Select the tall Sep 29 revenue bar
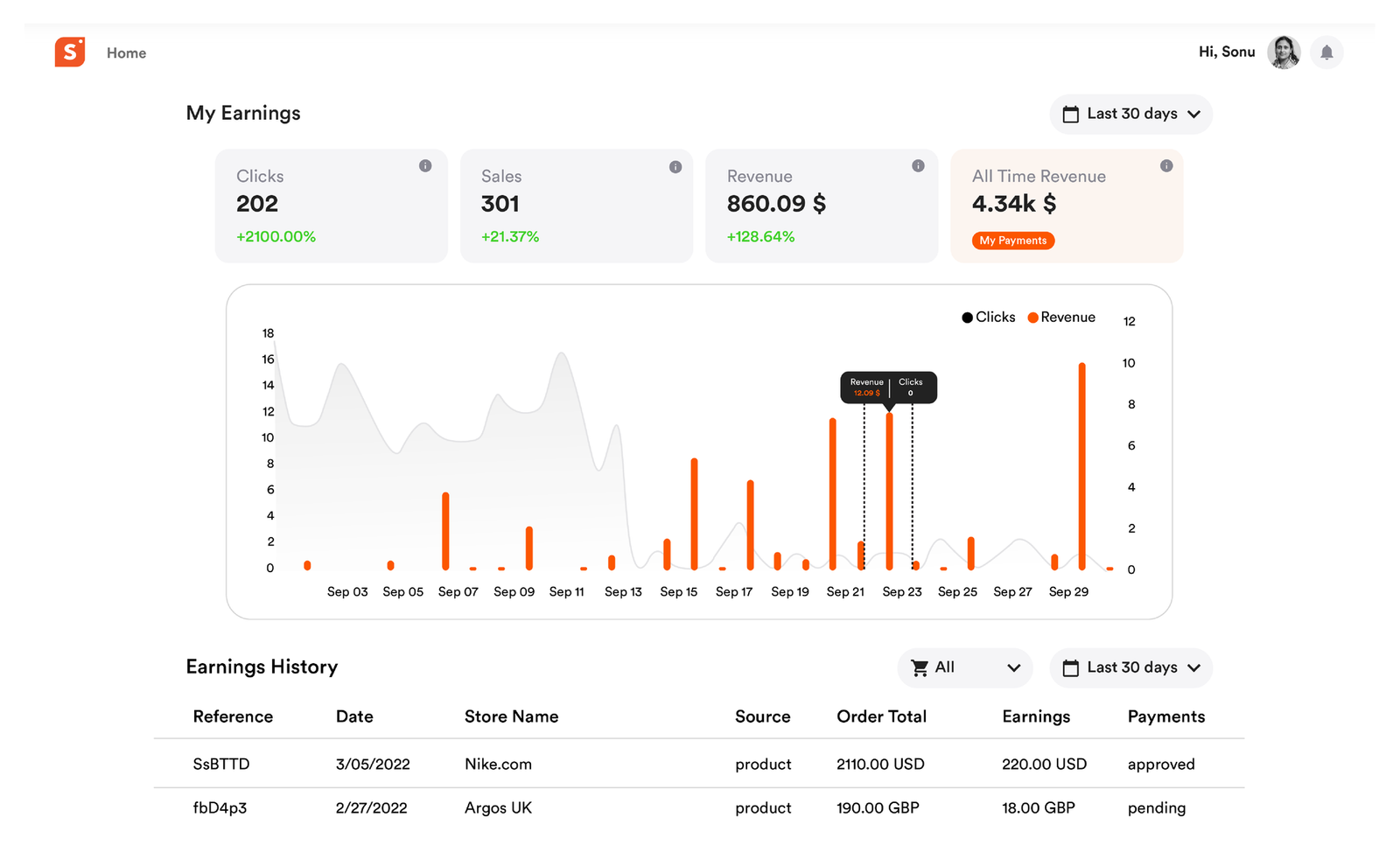 (x=1082, y=466)
